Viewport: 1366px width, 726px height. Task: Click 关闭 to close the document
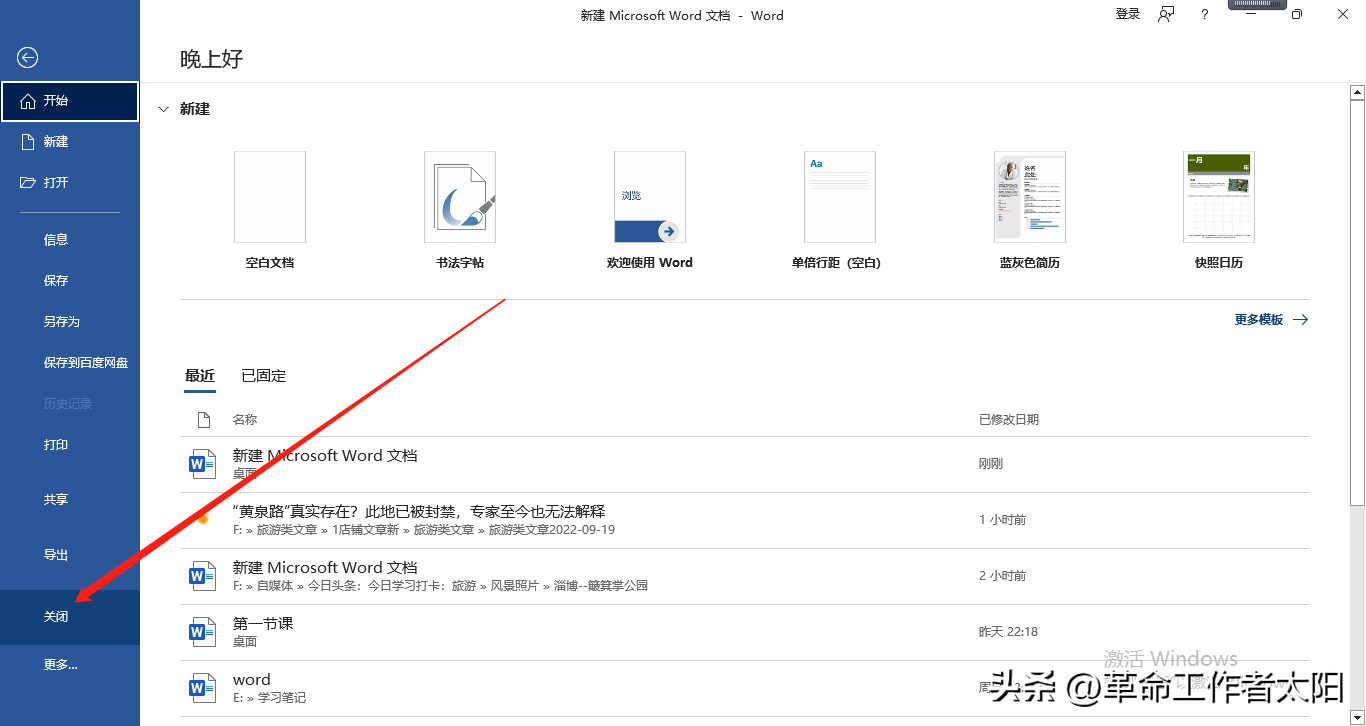[70, 617]
